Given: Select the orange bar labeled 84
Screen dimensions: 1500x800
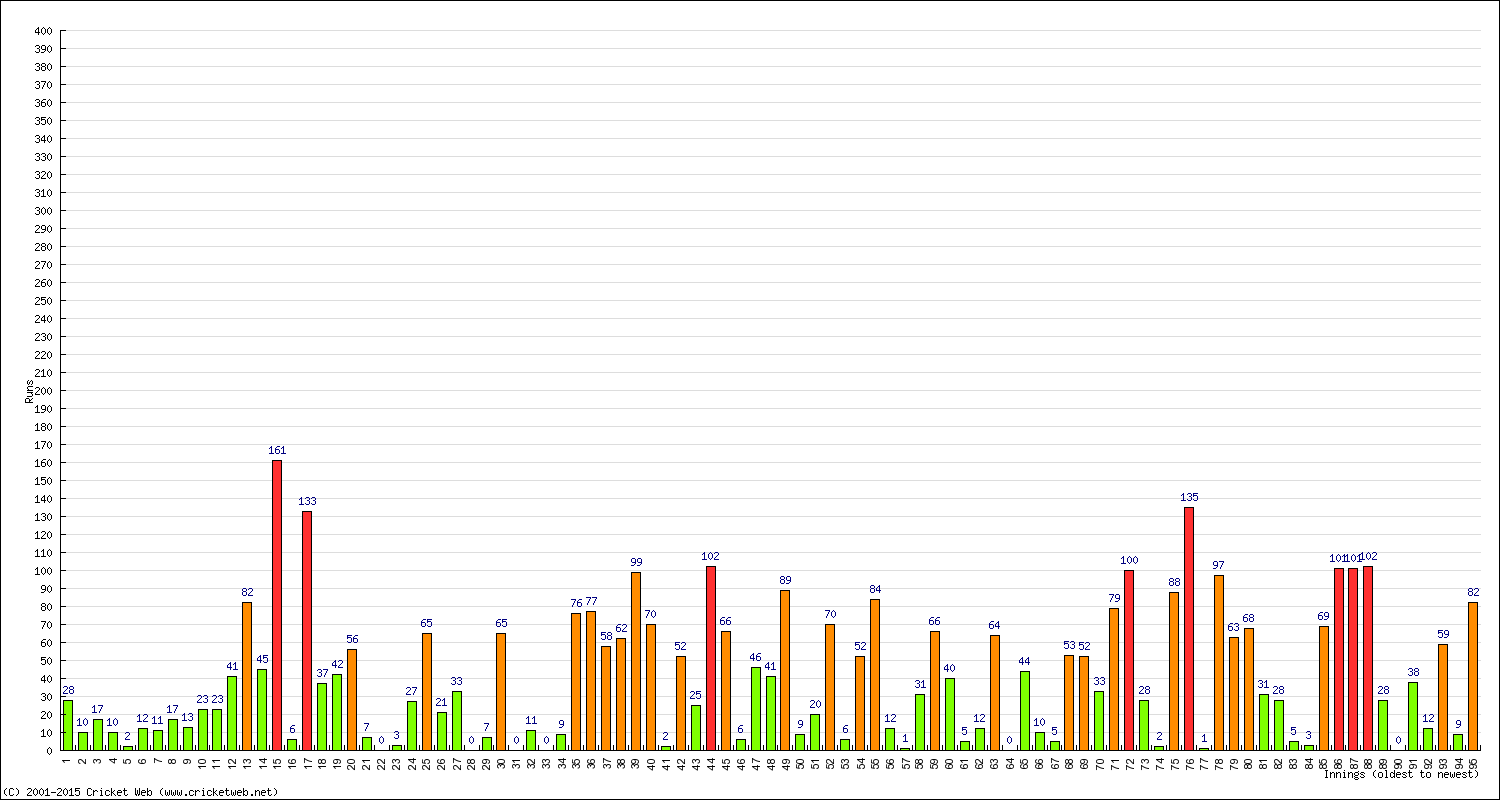Looking at the screenshot, I should [x=875, y=674].
